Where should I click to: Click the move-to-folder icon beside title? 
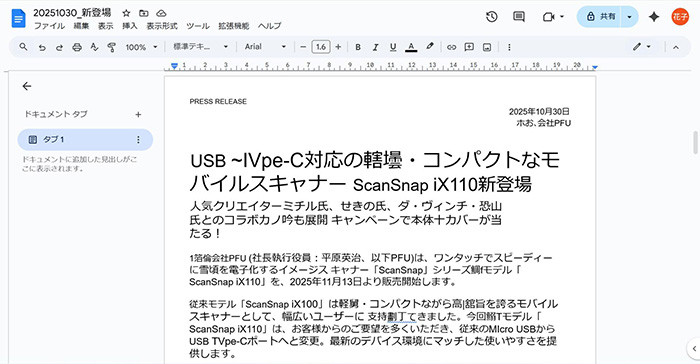point(143,13)
